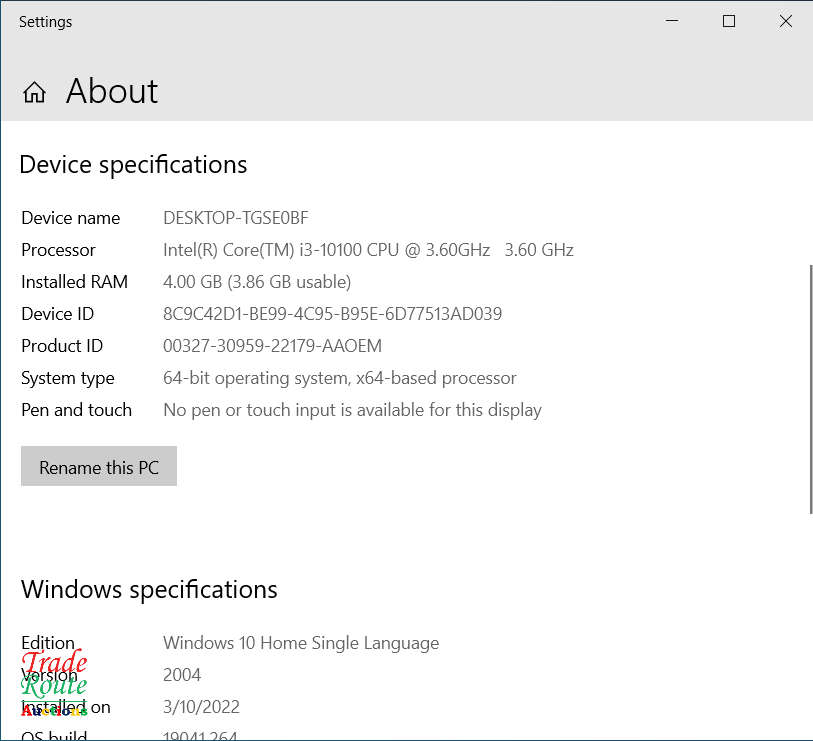Click the Trade Route watermark logo
The height and width of the screenshot is (741, 813).
tap(55, 684)
